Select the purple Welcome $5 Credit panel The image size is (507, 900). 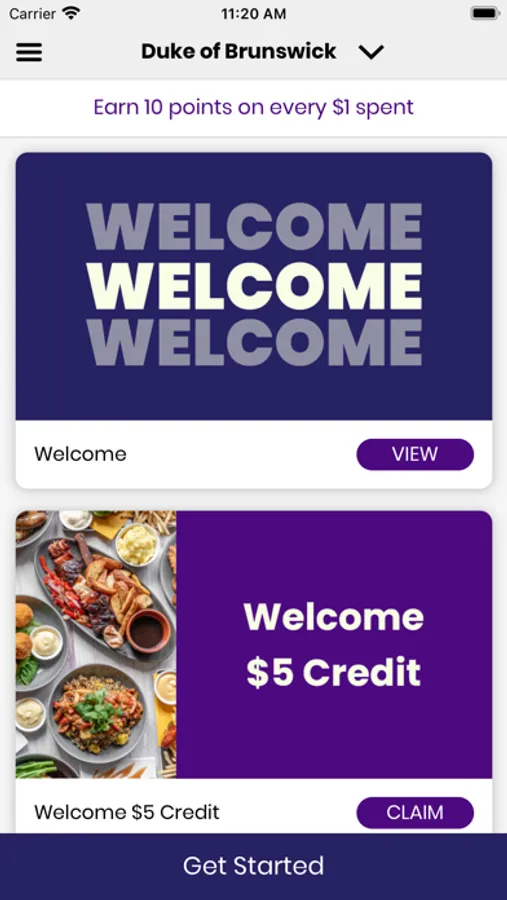334,645
